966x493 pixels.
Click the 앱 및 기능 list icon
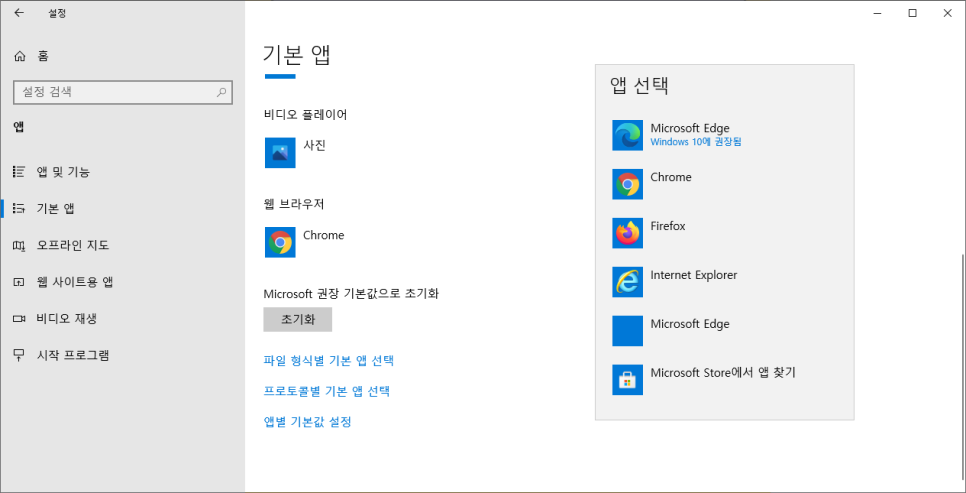click(19, 172)
